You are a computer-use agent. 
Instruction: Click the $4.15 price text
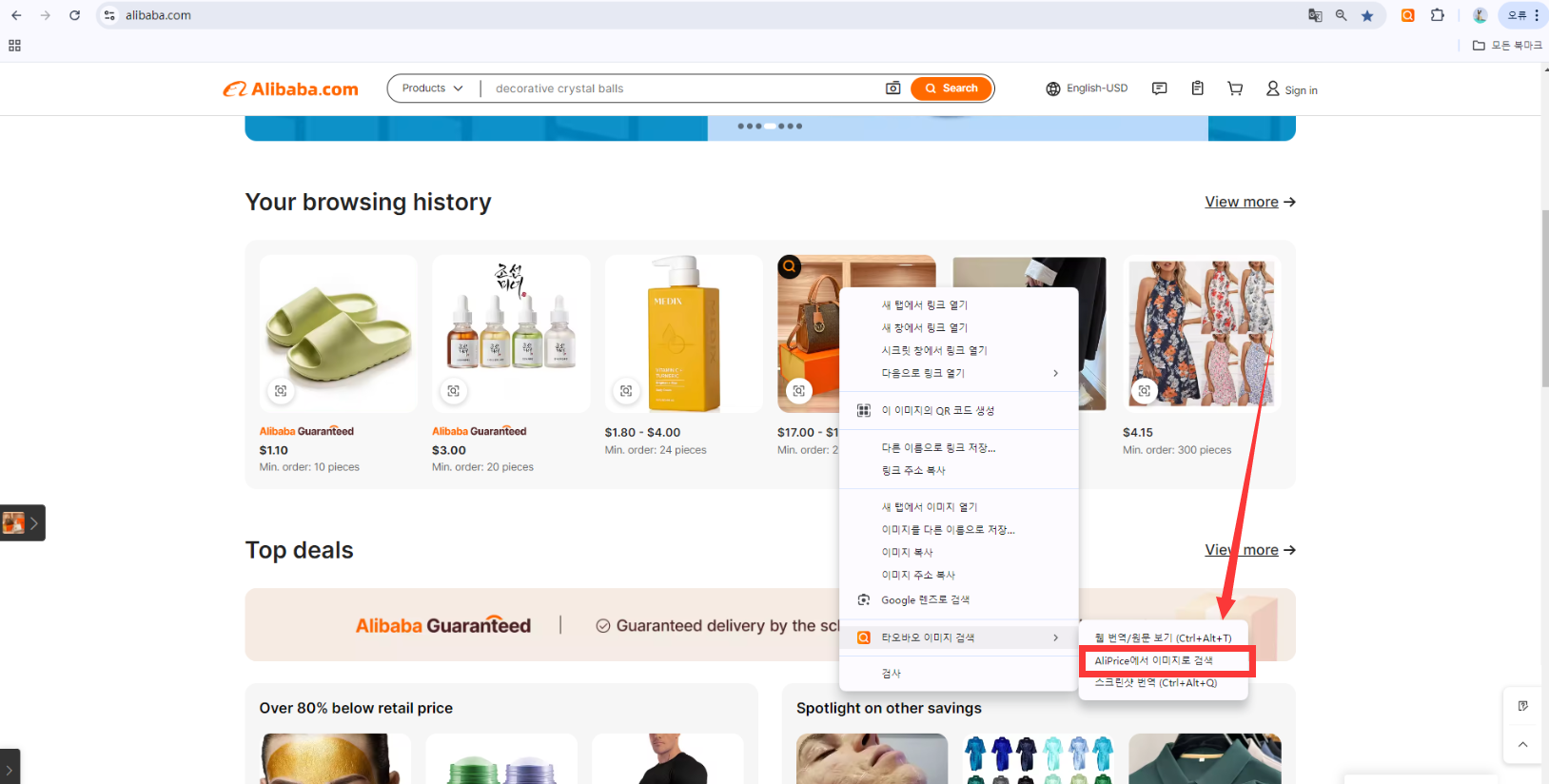(1138, 433)
